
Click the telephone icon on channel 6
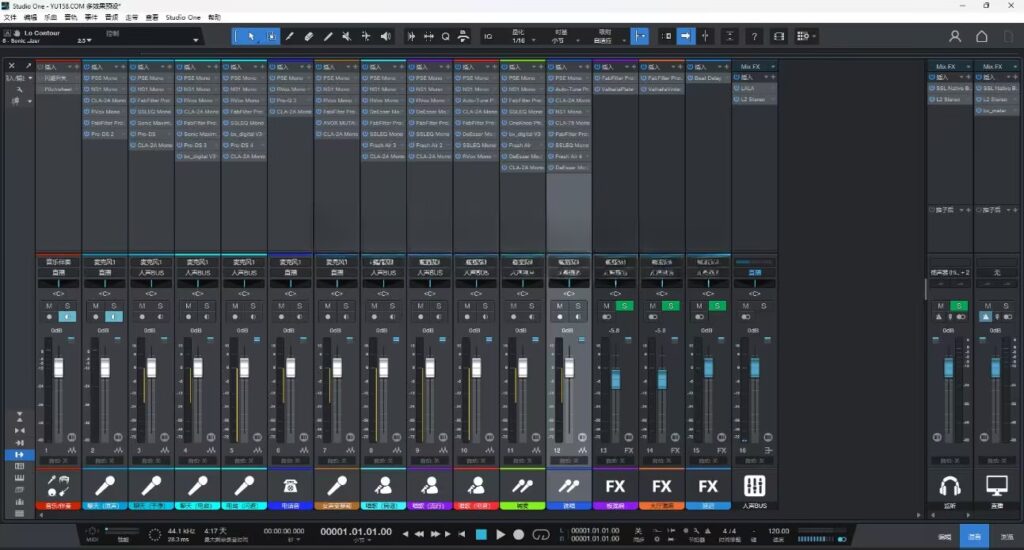(290, 486)
